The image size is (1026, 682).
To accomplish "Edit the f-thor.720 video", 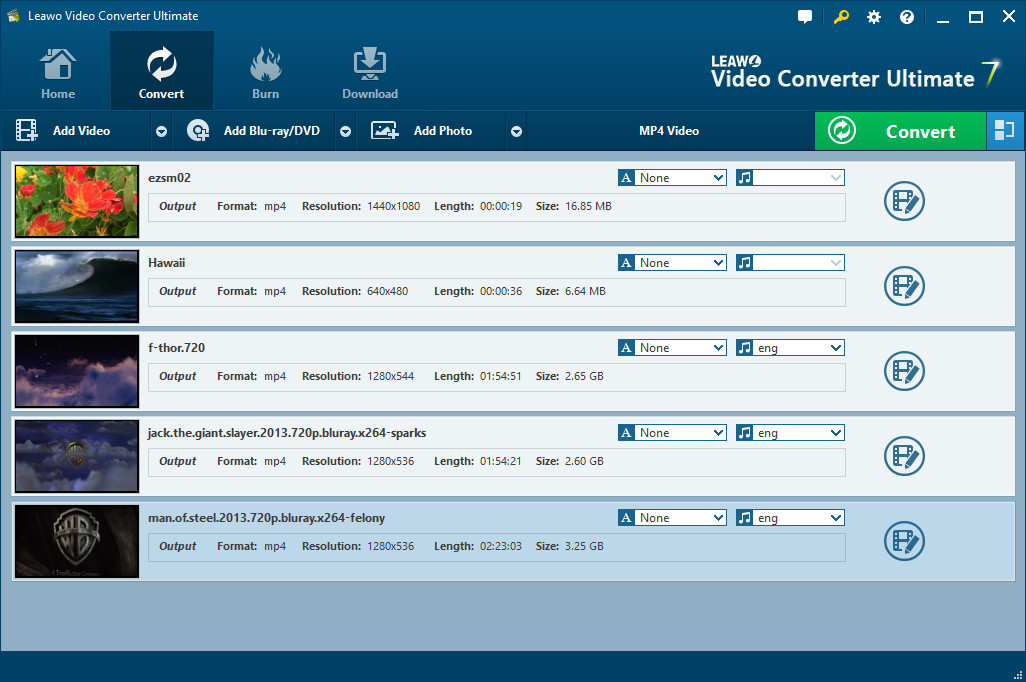I will 904,371.
